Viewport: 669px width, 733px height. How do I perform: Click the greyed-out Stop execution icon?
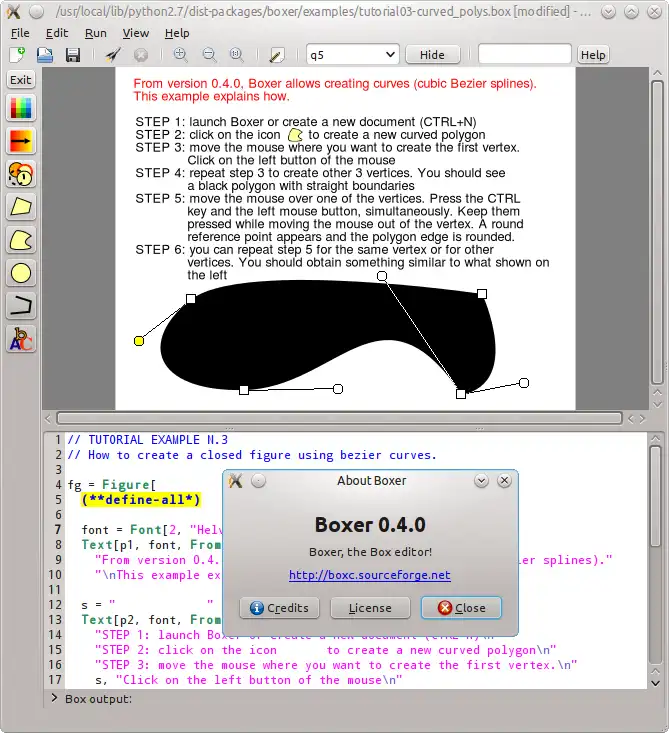pos(141,55)
